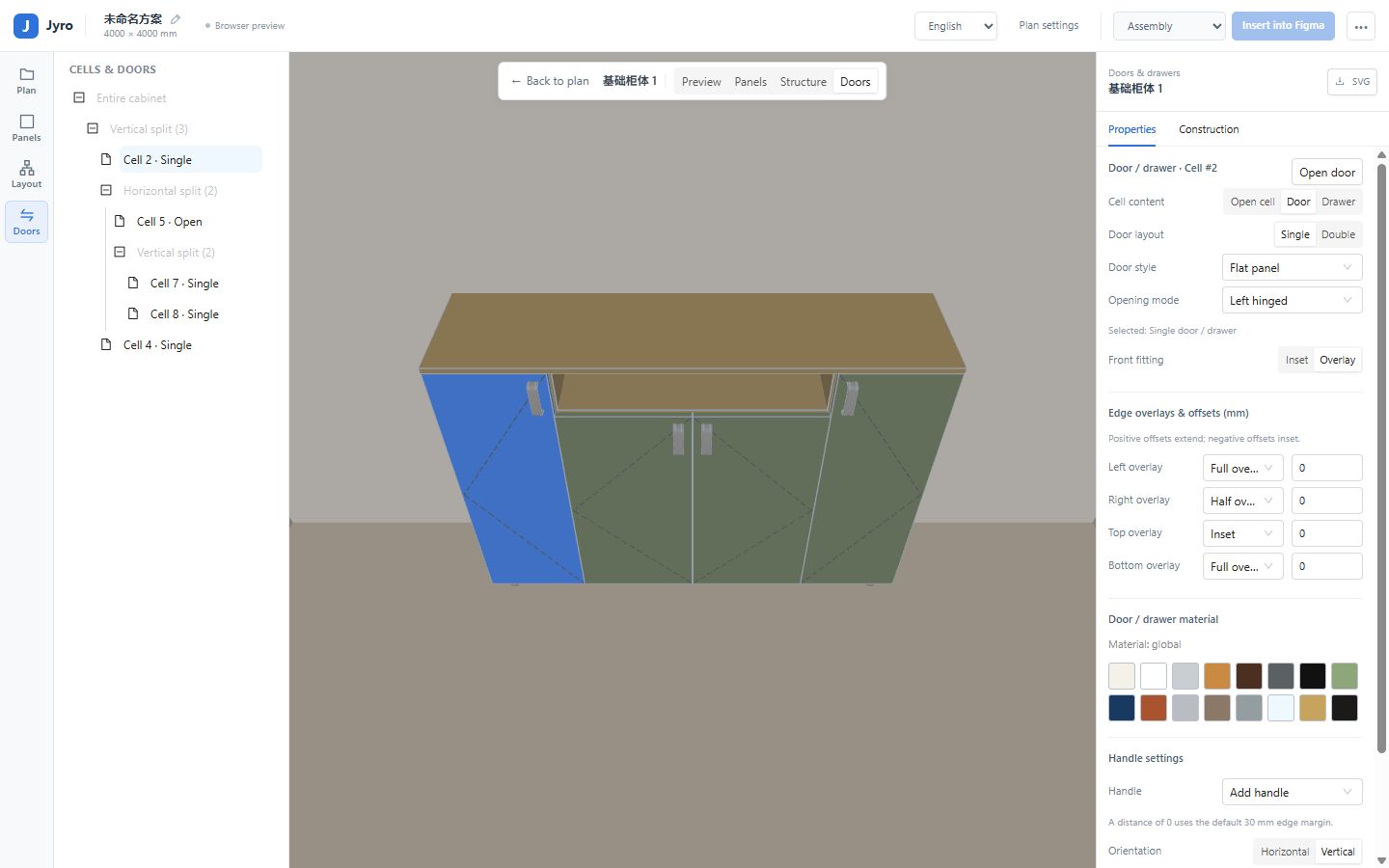Click the Cell 5 · Open page icon
This screenshot has width=1389, height=868.
point(120,222)
